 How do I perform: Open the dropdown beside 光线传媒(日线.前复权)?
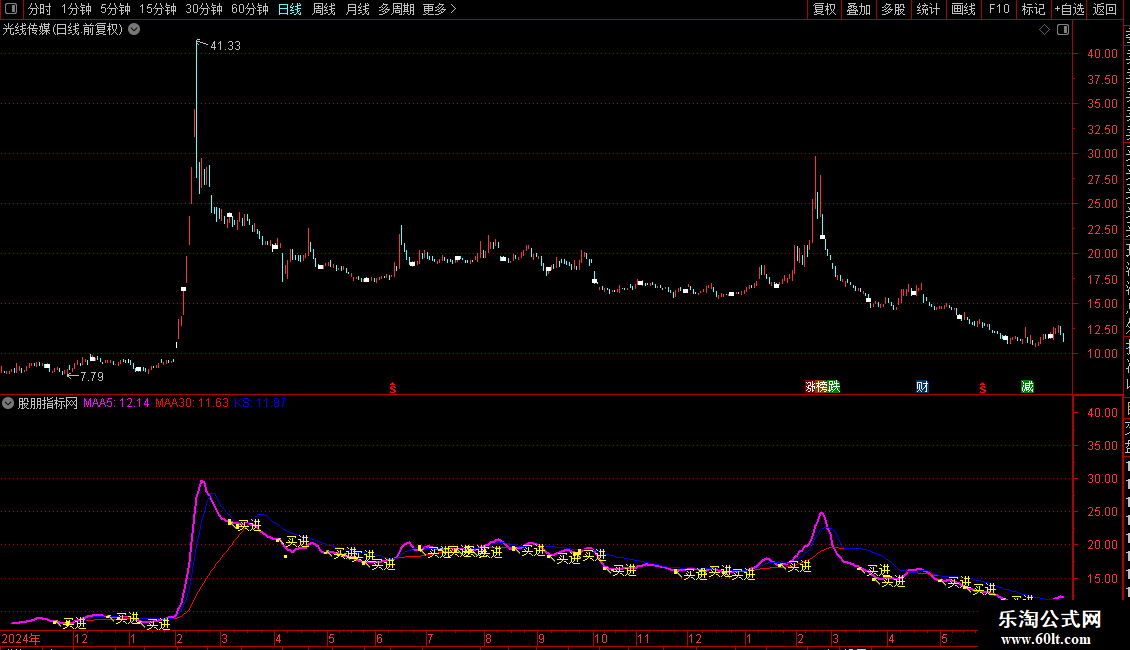click(x=134, y=30)
